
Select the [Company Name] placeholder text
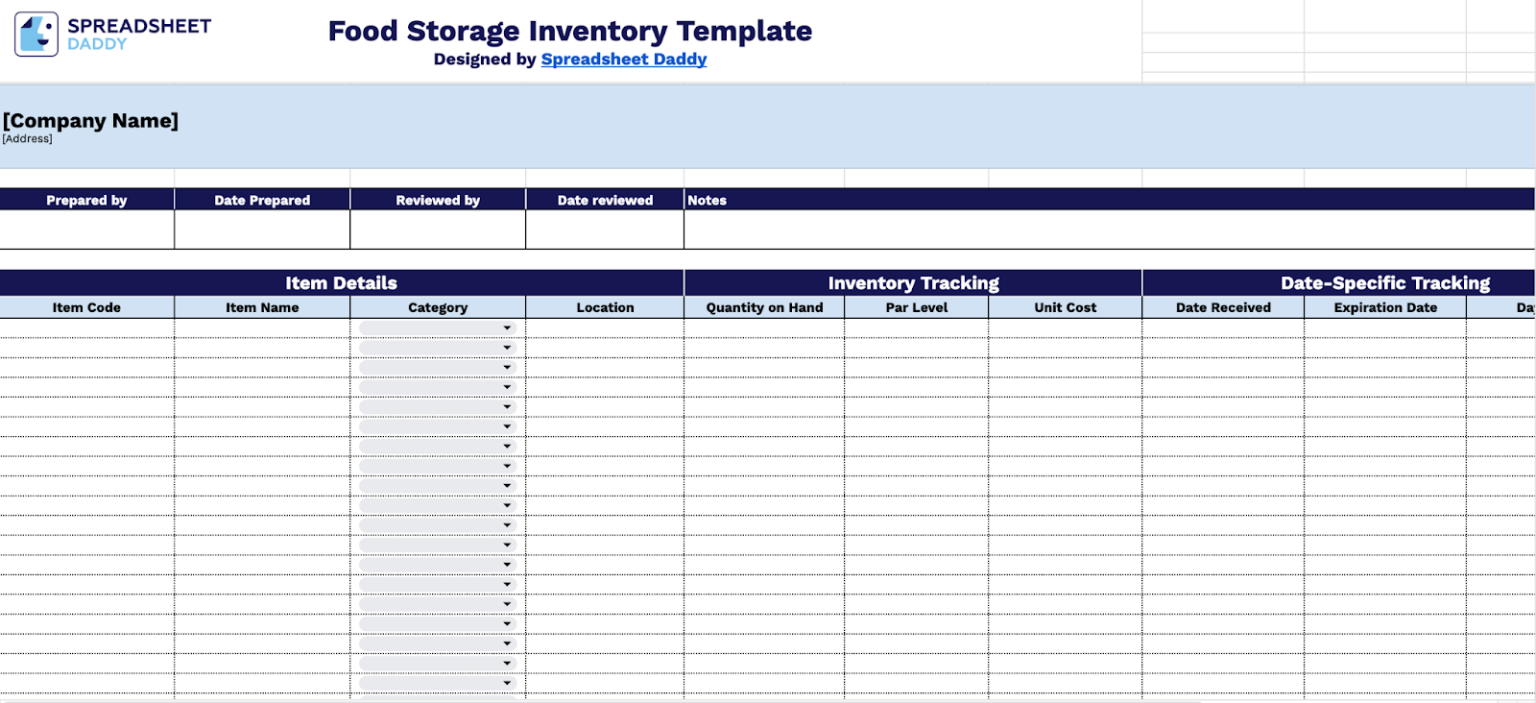coord(90,120)
